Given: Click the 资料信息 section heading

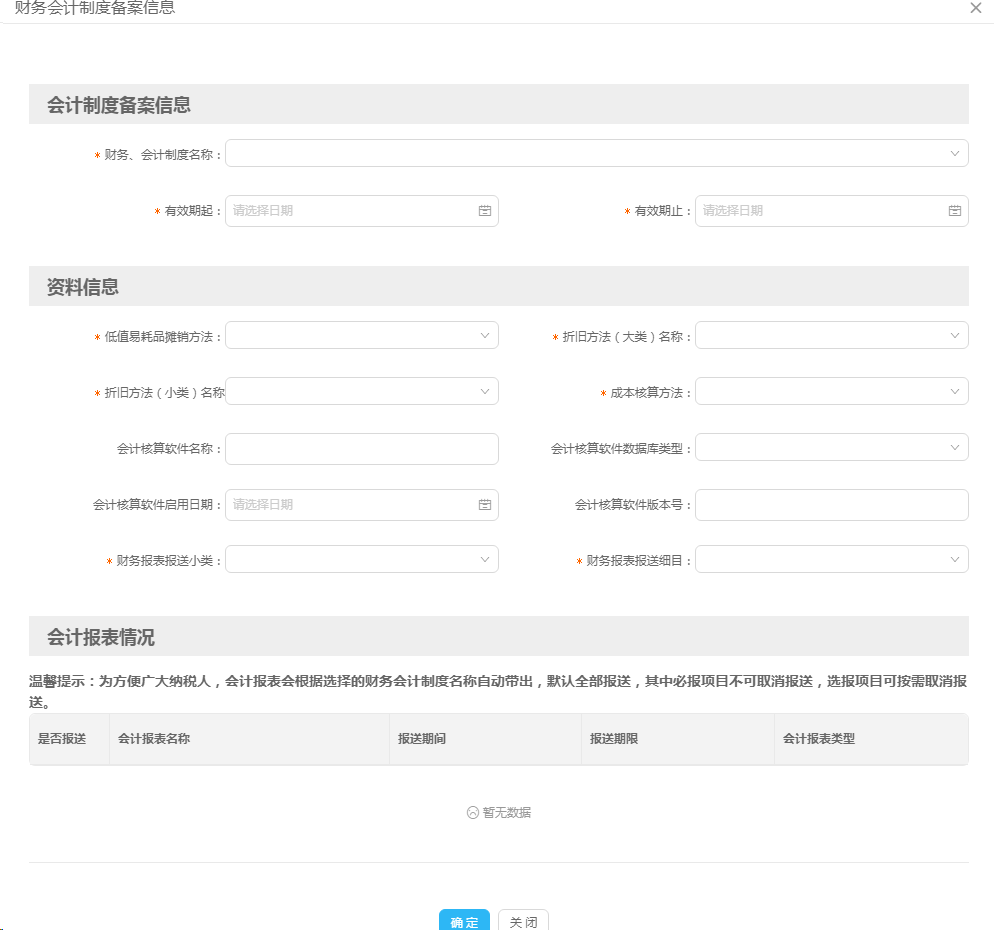Looking at the screenshot, I should click(x=82, y=287).
